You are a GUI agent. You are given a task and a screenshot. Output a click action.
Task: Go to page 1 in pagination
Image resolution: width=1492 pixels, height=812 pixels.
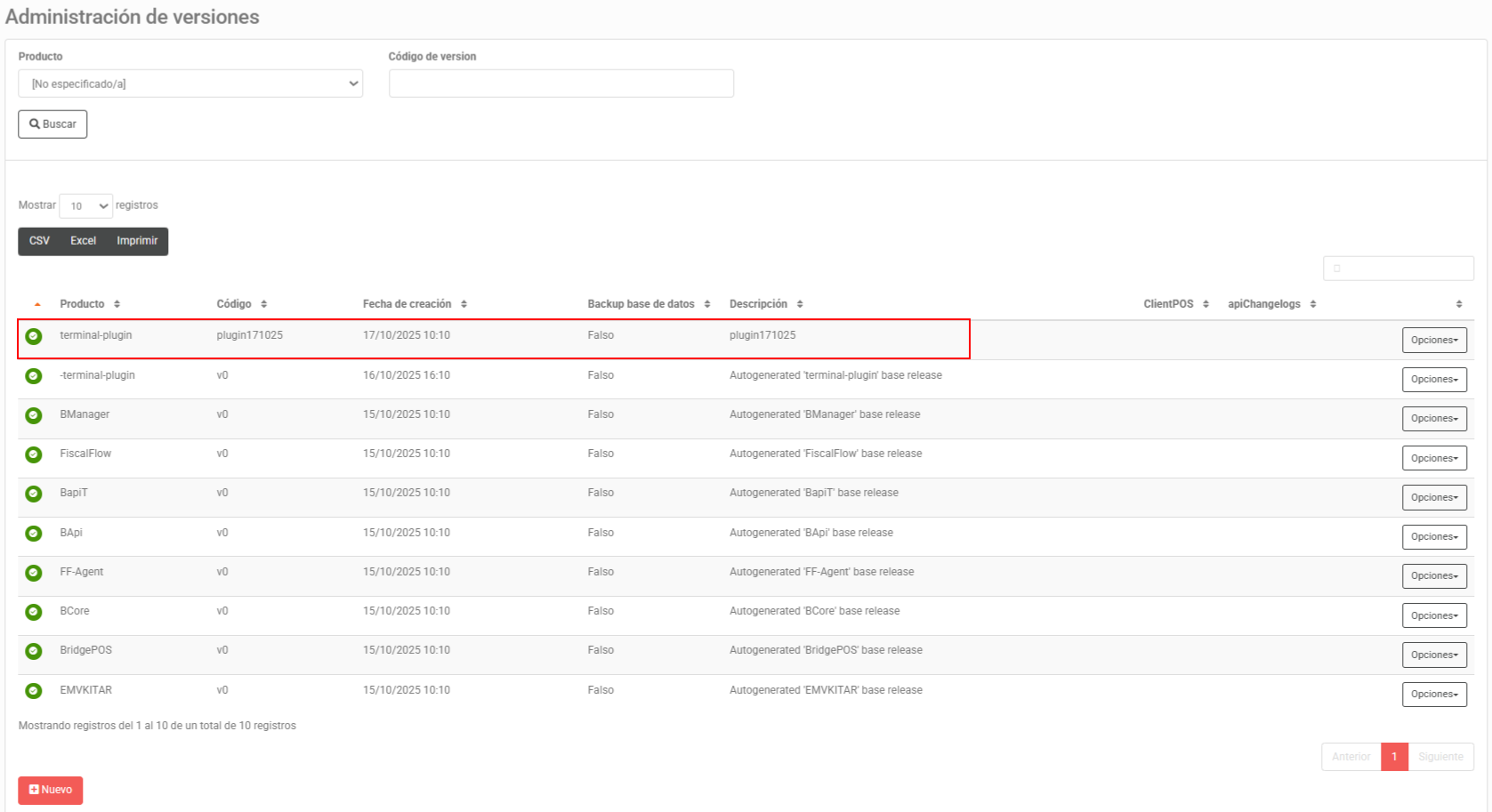pos(1394,757)
